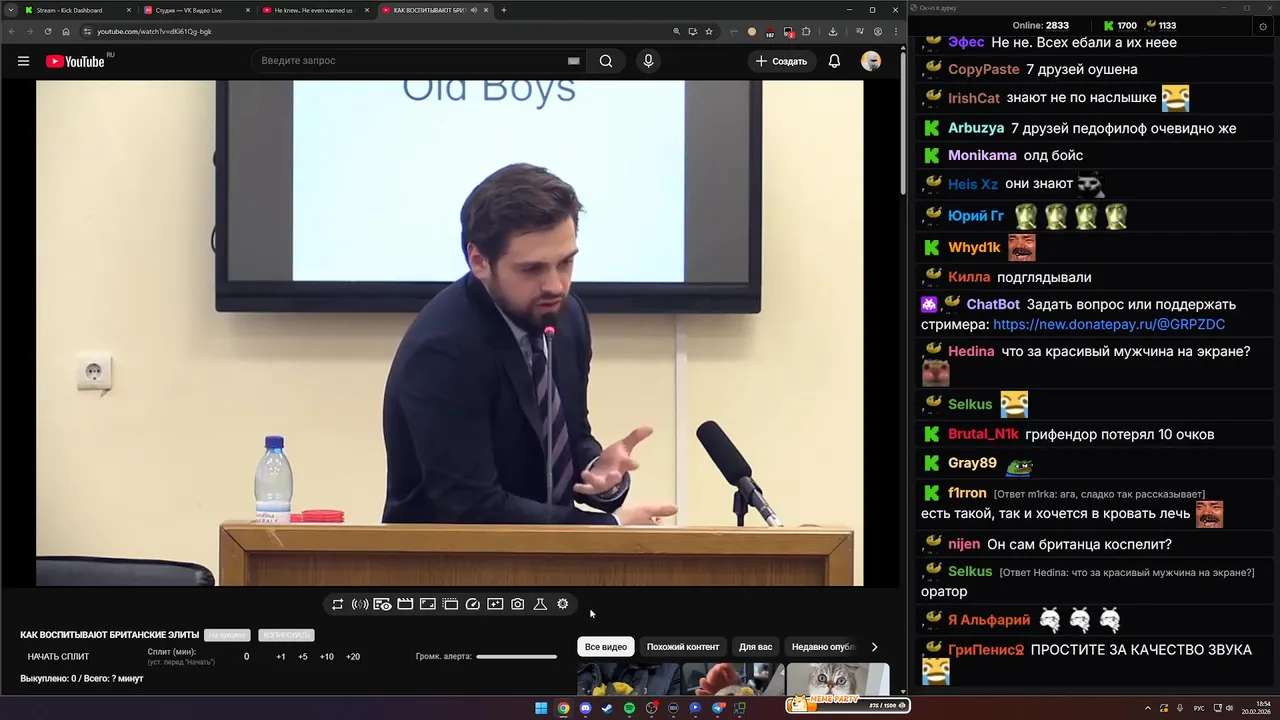This screenshot has width=1280, height=720.
Task: Click the +20 split minutes button
Action: (353, 657)
